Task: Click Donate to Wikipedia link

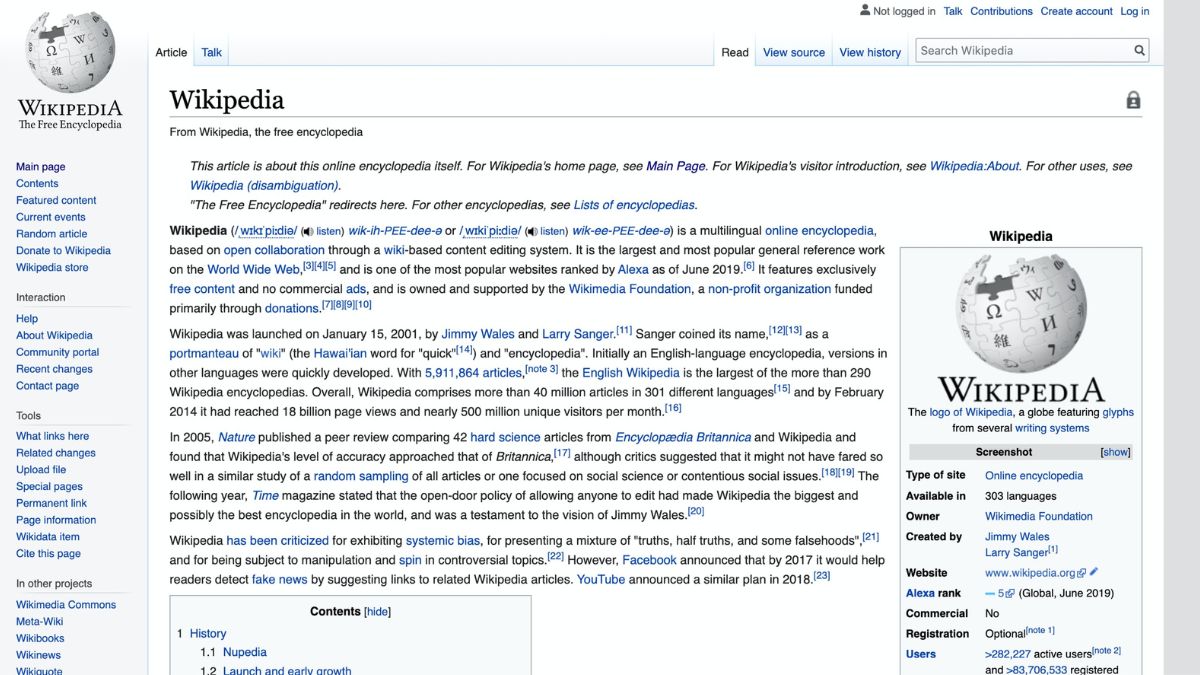Action: pyautogui.click(x=63, y=251)
